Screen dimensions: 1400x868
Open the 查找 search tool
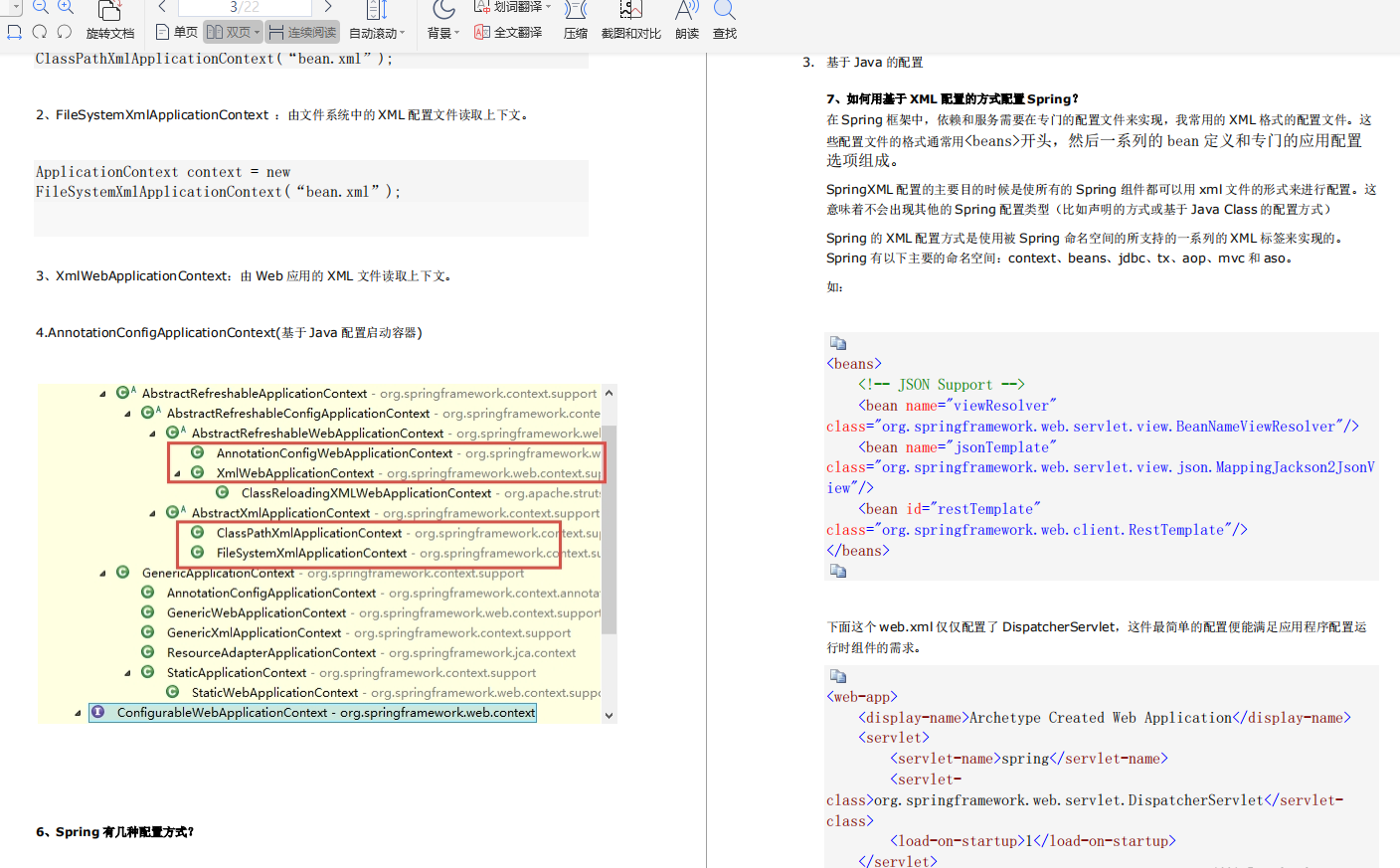click(725, 21)
